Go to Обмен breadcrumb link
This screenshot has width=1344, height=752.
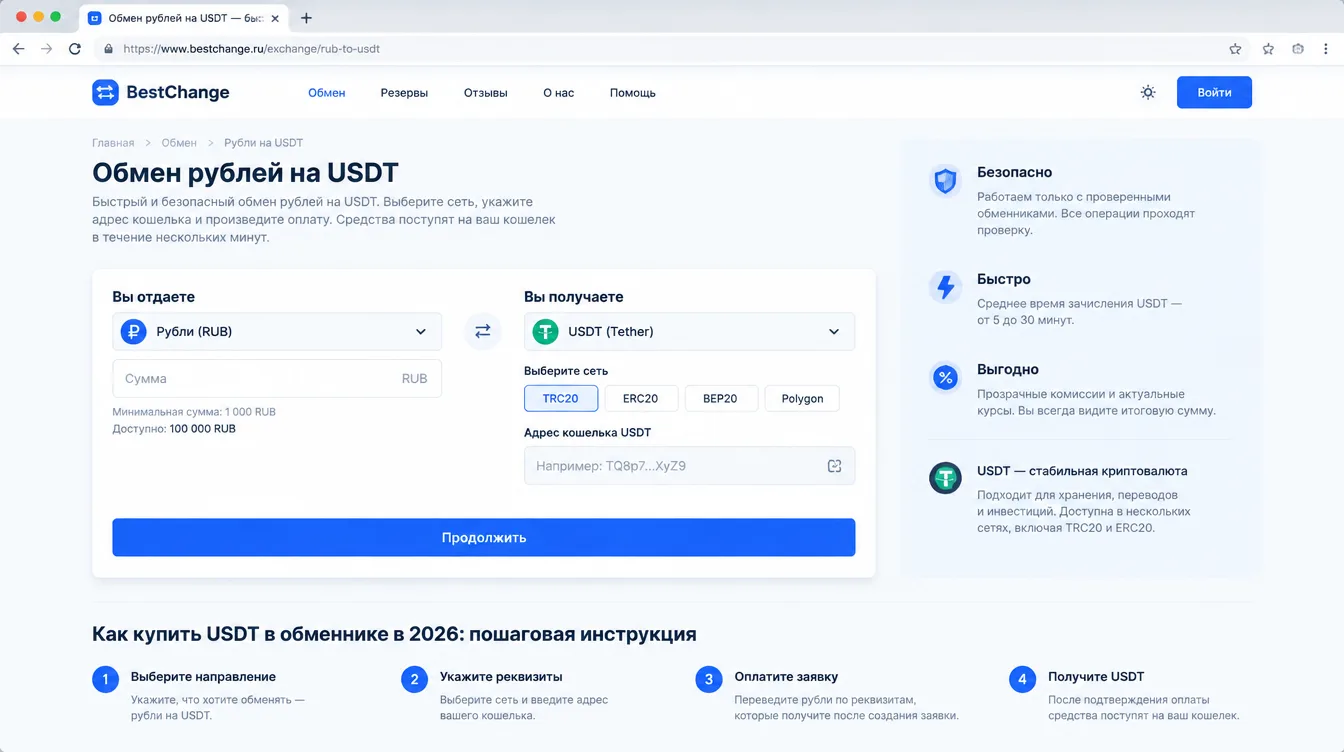[x=179, y=143]
